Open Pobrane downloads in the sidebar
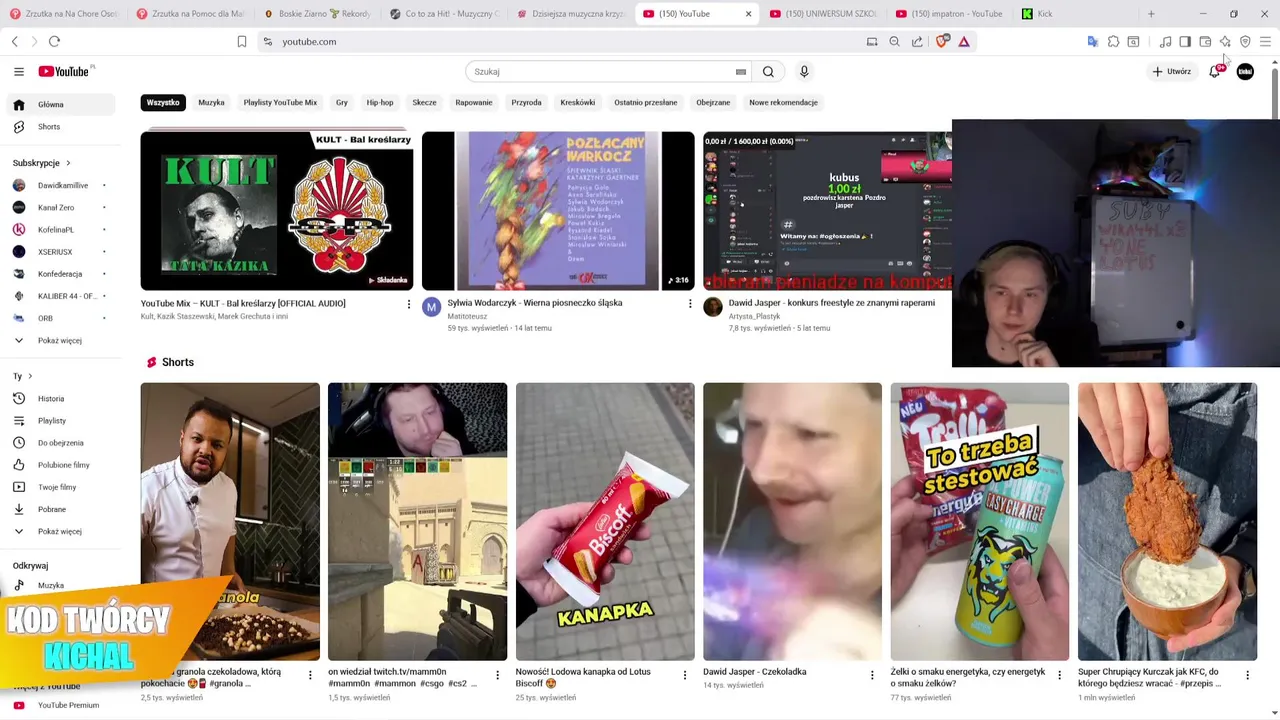Viewport: 1280px width, 720px height. click(x=60, y=509)
